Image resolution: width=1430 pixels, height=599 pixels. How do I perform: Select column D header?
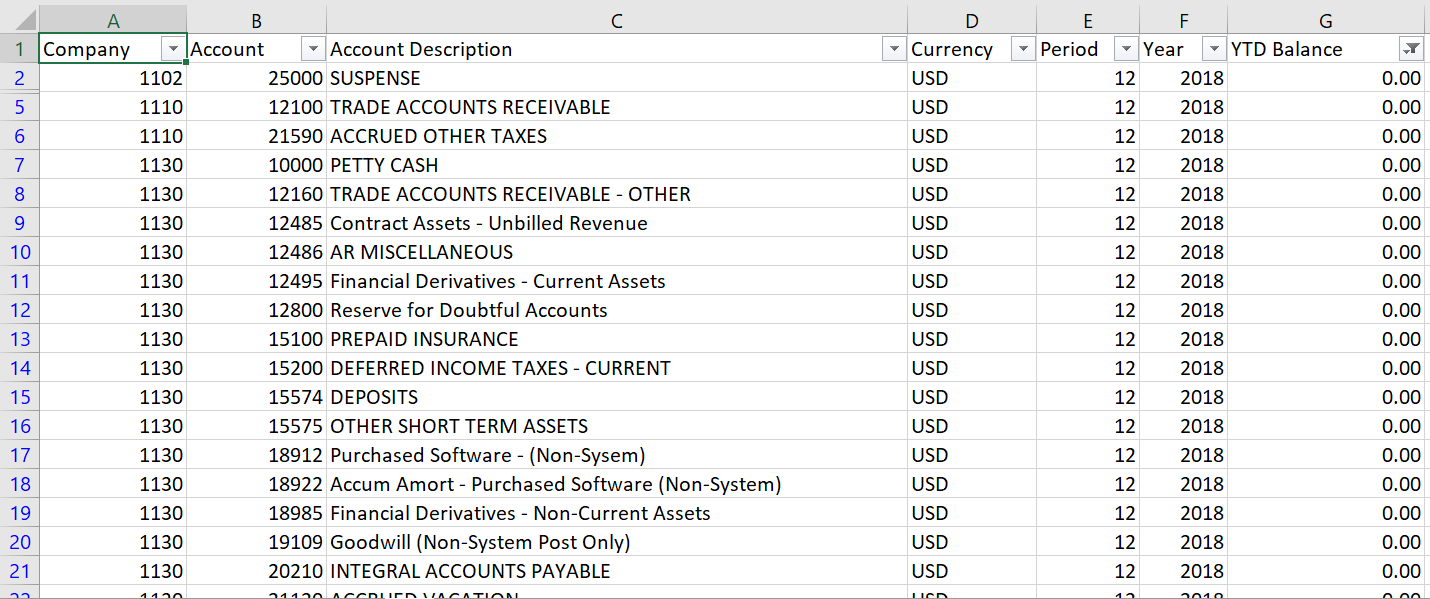972,20
